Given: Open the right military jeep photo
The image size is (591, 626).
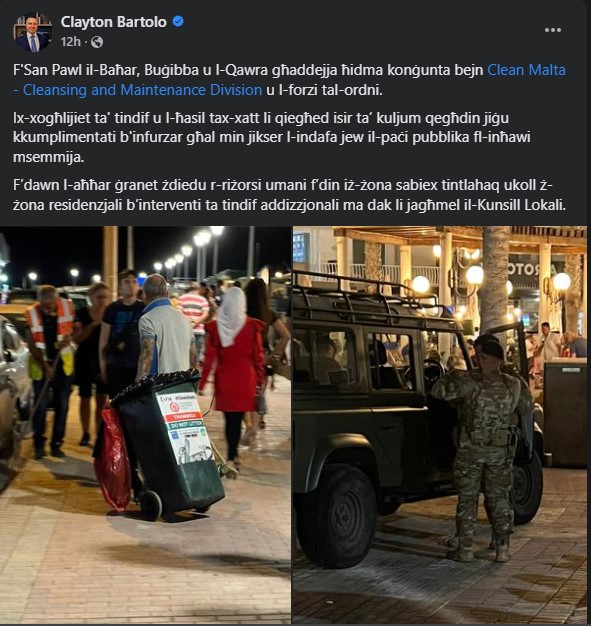Looking at the screenshot, I should pos(440,425).
